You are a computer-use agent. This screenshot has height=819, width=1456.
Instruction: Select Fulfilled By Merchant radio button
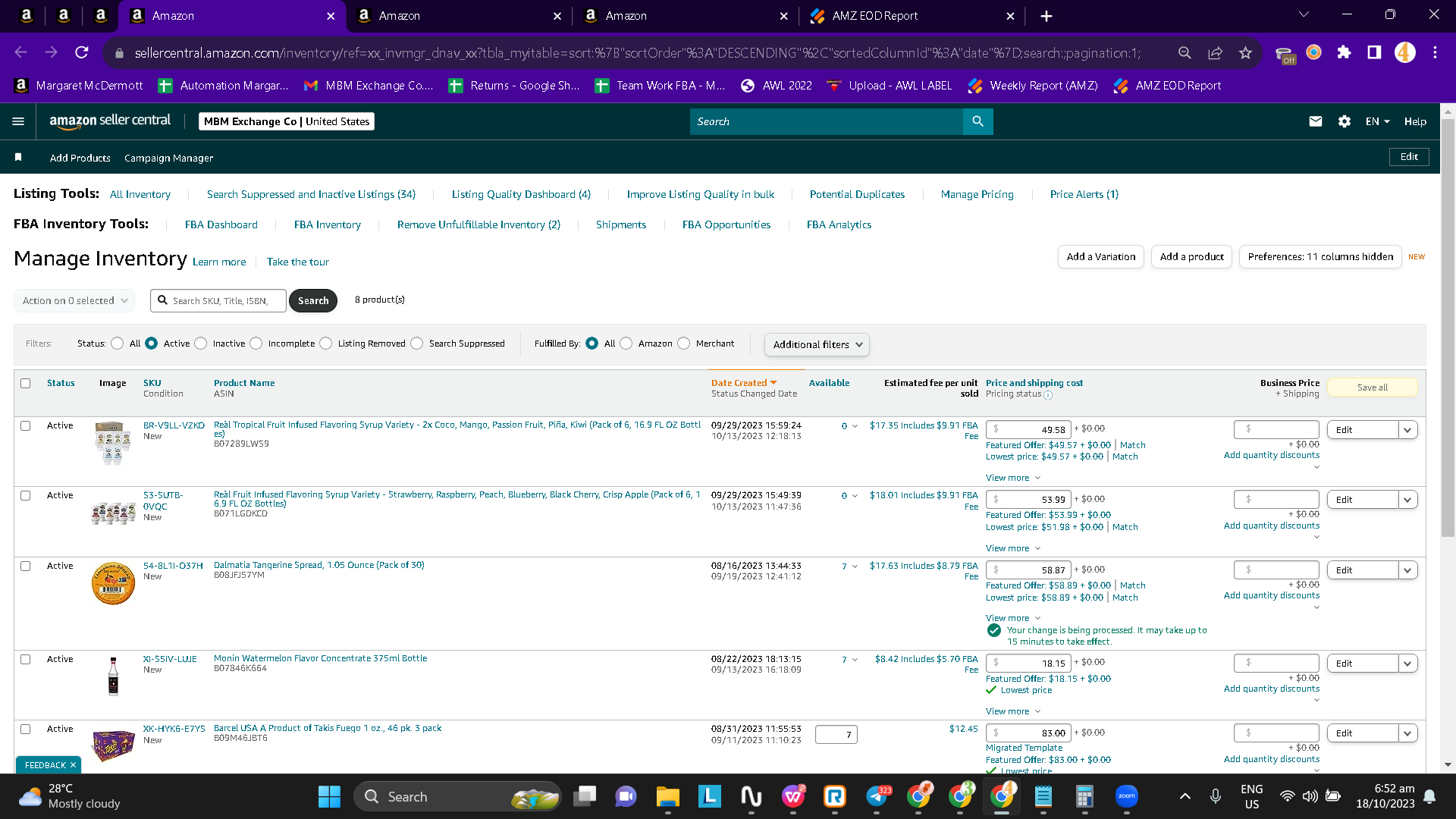click(684, 344)
